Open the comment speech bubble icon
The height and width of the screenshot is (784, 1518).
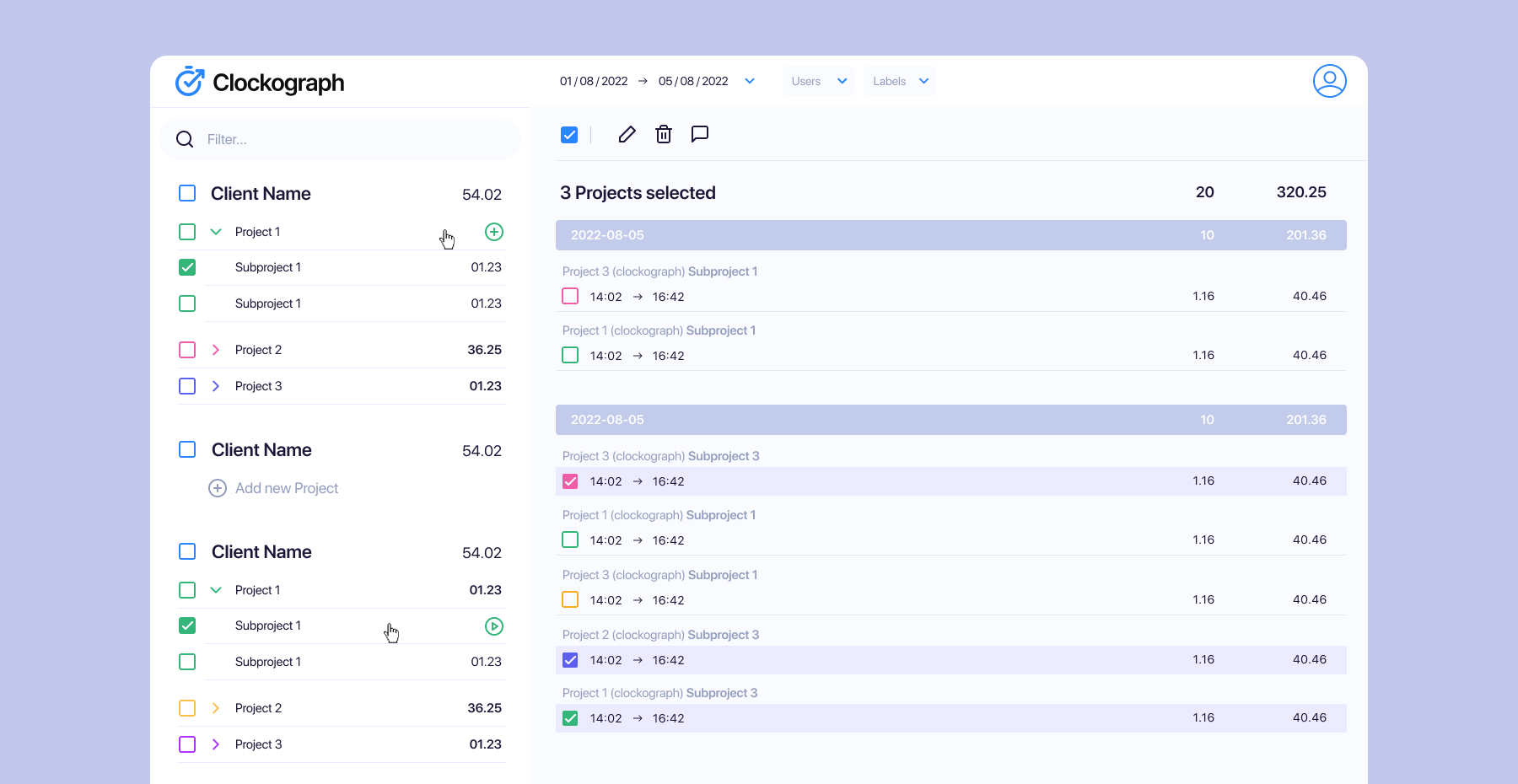click(699, 135)
